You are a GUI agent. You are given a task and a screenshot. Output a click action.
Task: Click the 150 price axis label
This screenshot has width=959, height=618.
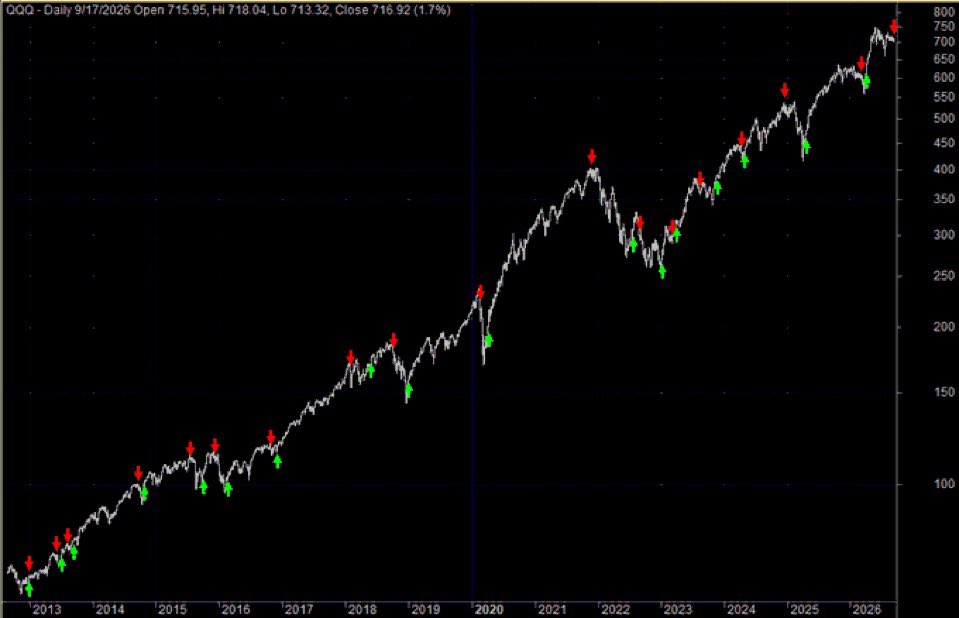click(944, 392)
